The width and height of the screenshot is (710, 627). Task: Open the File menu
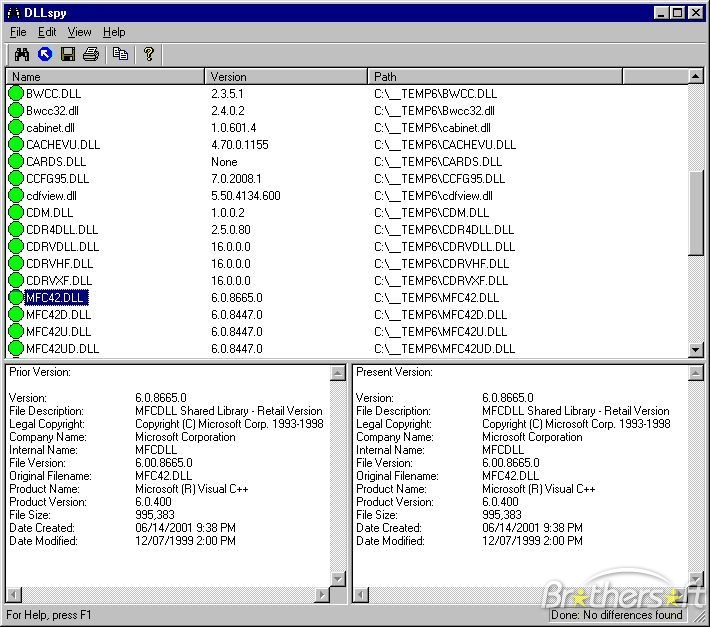(x=18, y=32)
